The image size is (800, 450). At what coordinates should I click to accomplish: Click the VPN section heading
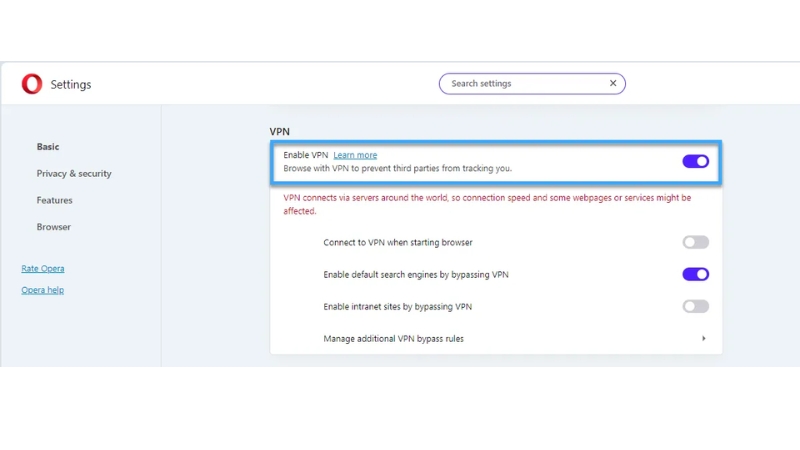pos(279,131)
